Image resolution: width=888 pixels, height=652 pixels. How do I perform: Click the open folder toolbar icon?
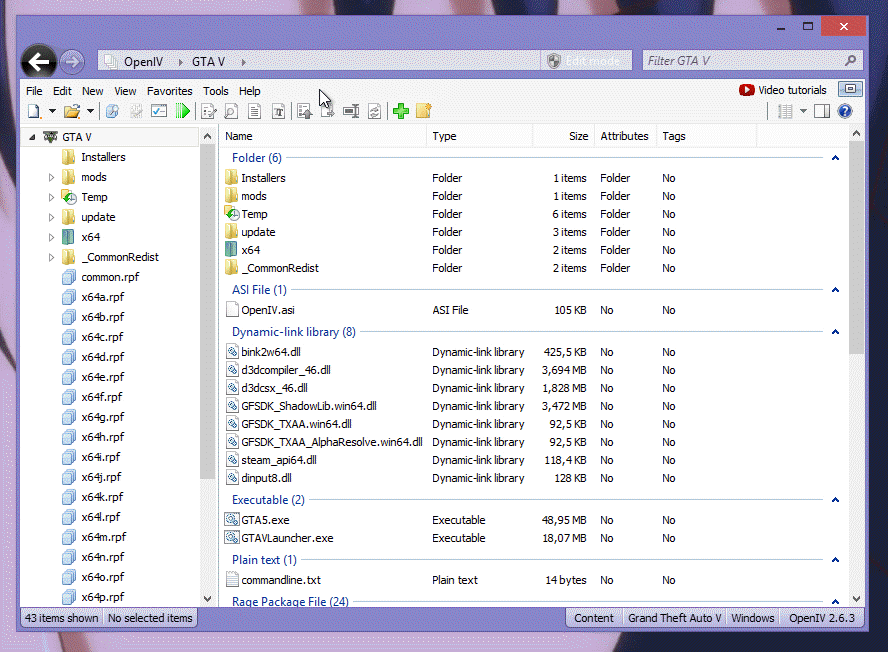click(x=71, y=111)
